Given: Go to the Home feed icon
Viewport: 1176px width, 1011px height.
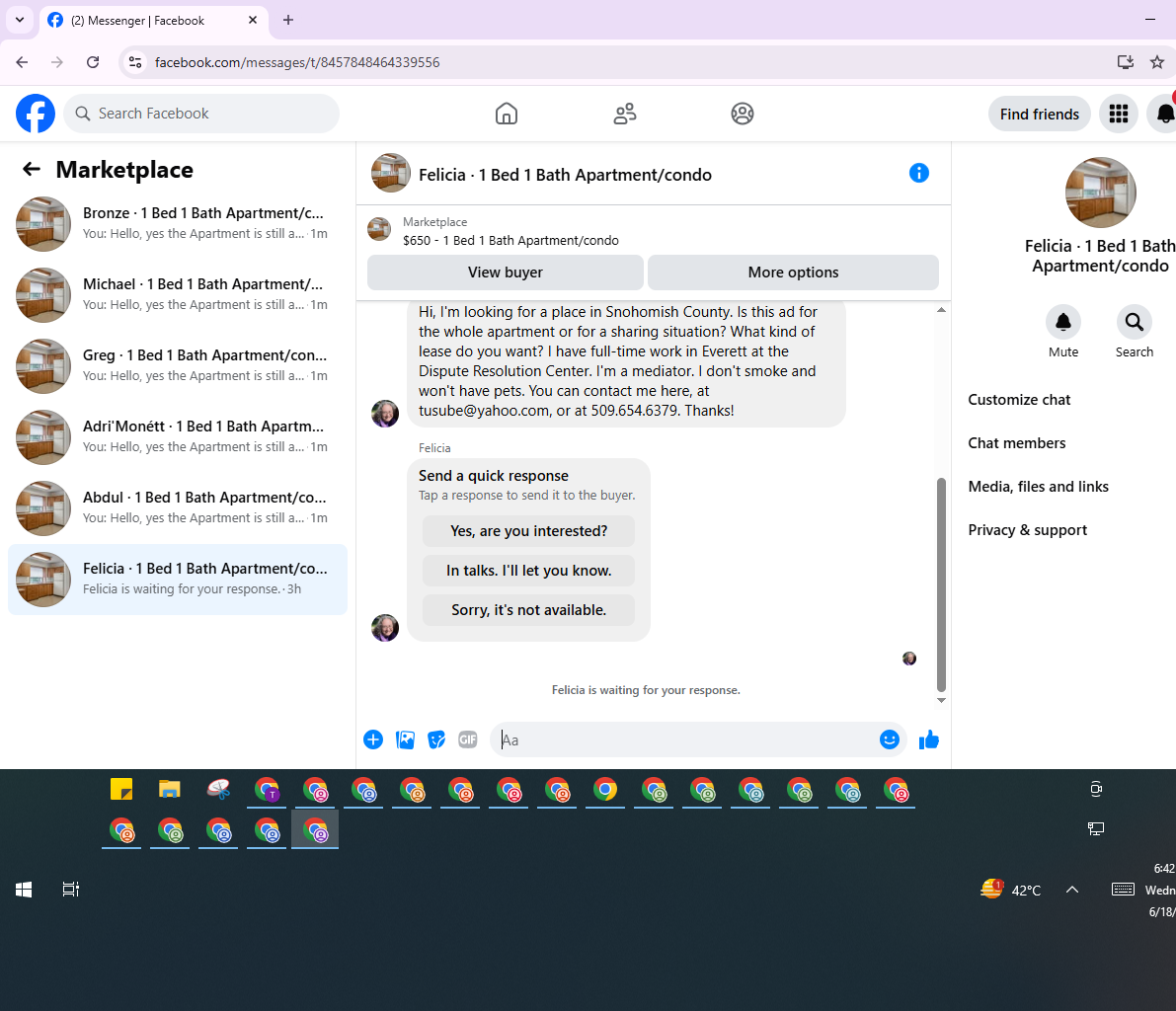Looking at the screenshot, I should coord(507,114).
